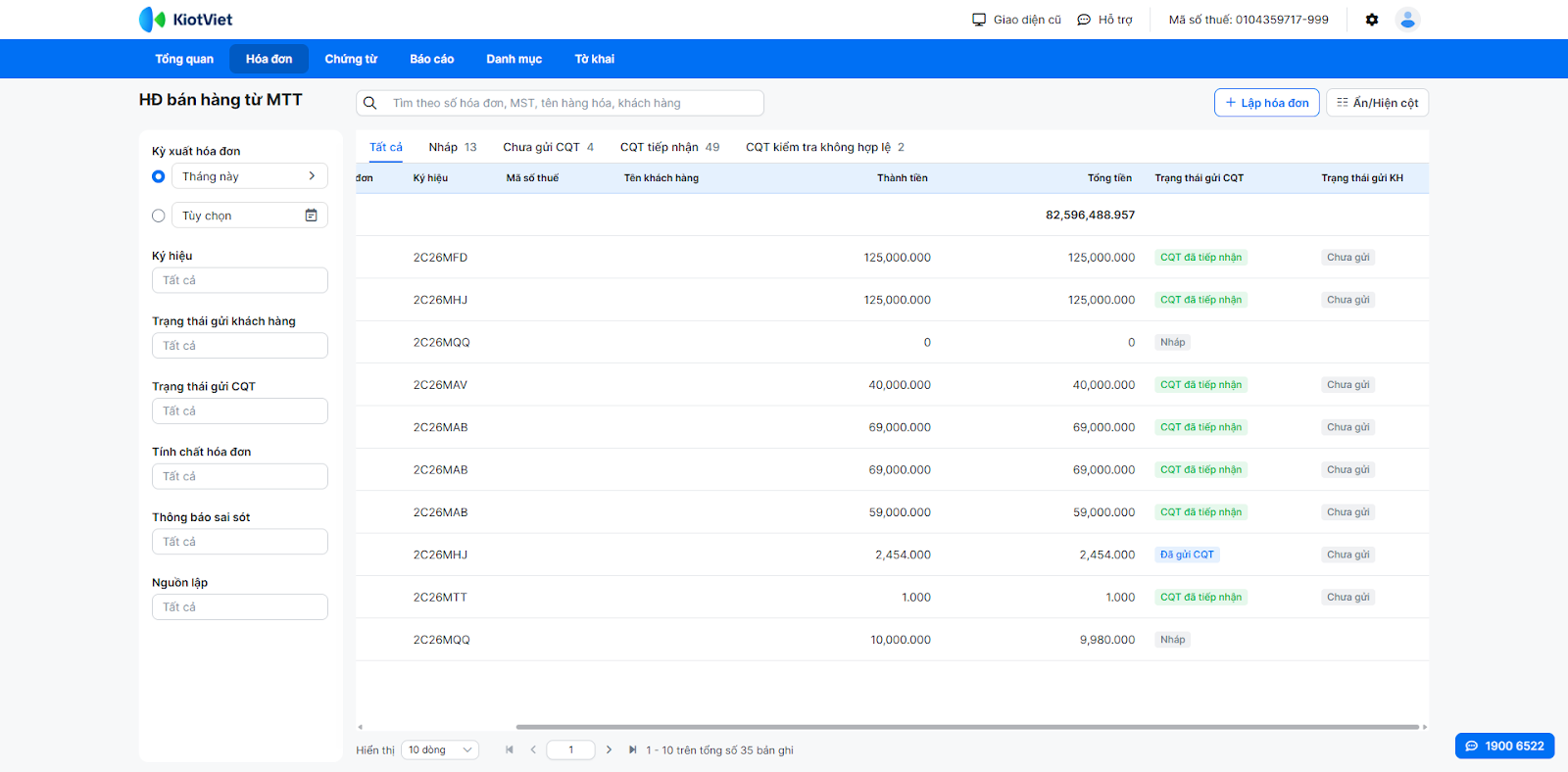Focus the invoice search input field
Image resolution: width=1568 pixels, height=772 pixels.
pos(573,103)
